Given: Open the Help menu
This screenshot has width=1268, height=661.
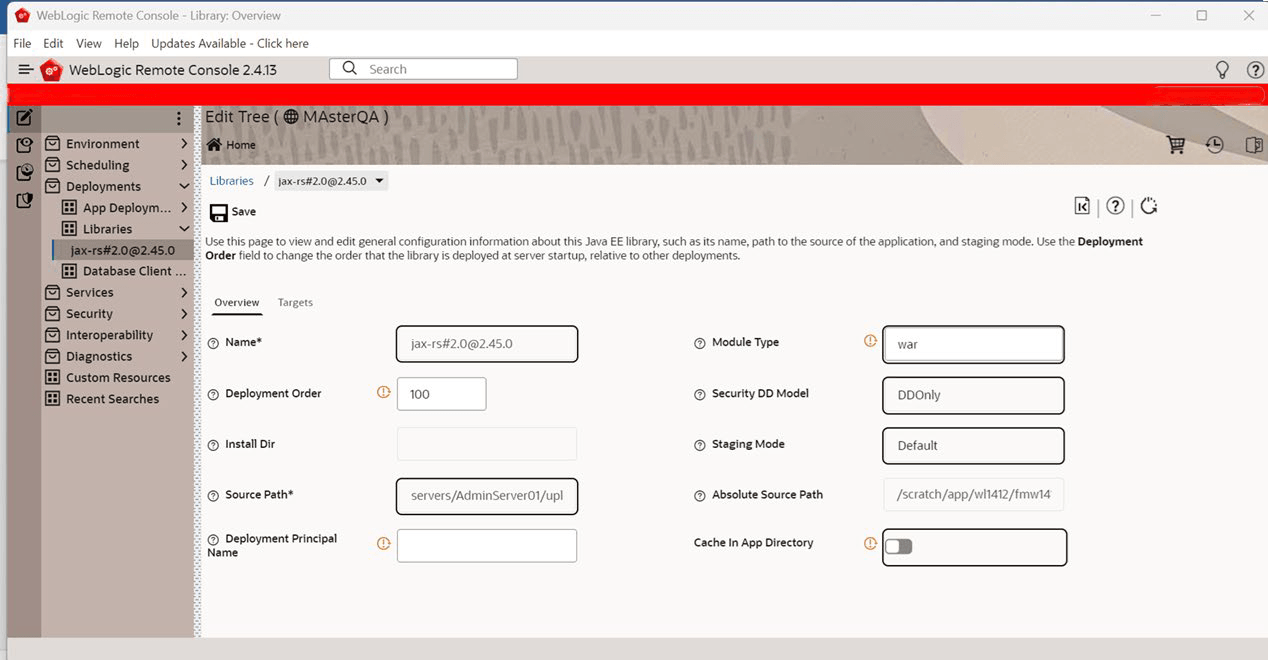Looking at the screenshot, I should (x=126, y=44).
